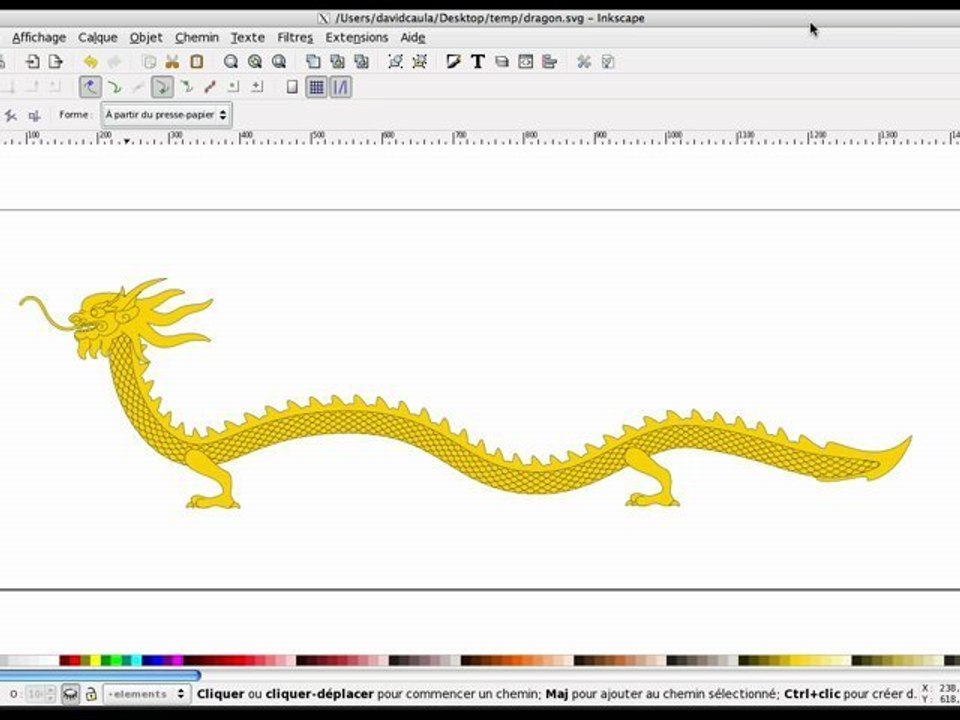
Task: Zoom to fit page icon
Action: tap(279, 61)
